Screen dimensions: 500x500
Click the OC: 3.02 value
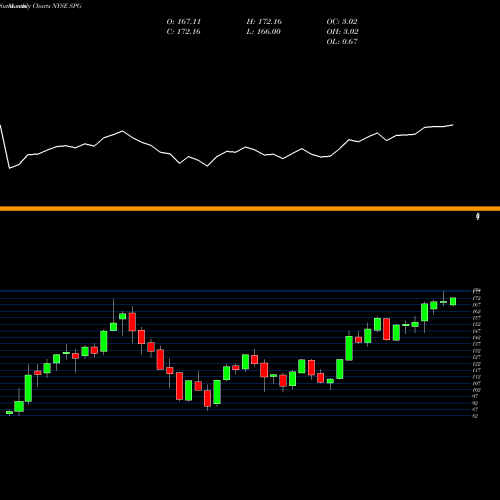[x=342, y=22]
